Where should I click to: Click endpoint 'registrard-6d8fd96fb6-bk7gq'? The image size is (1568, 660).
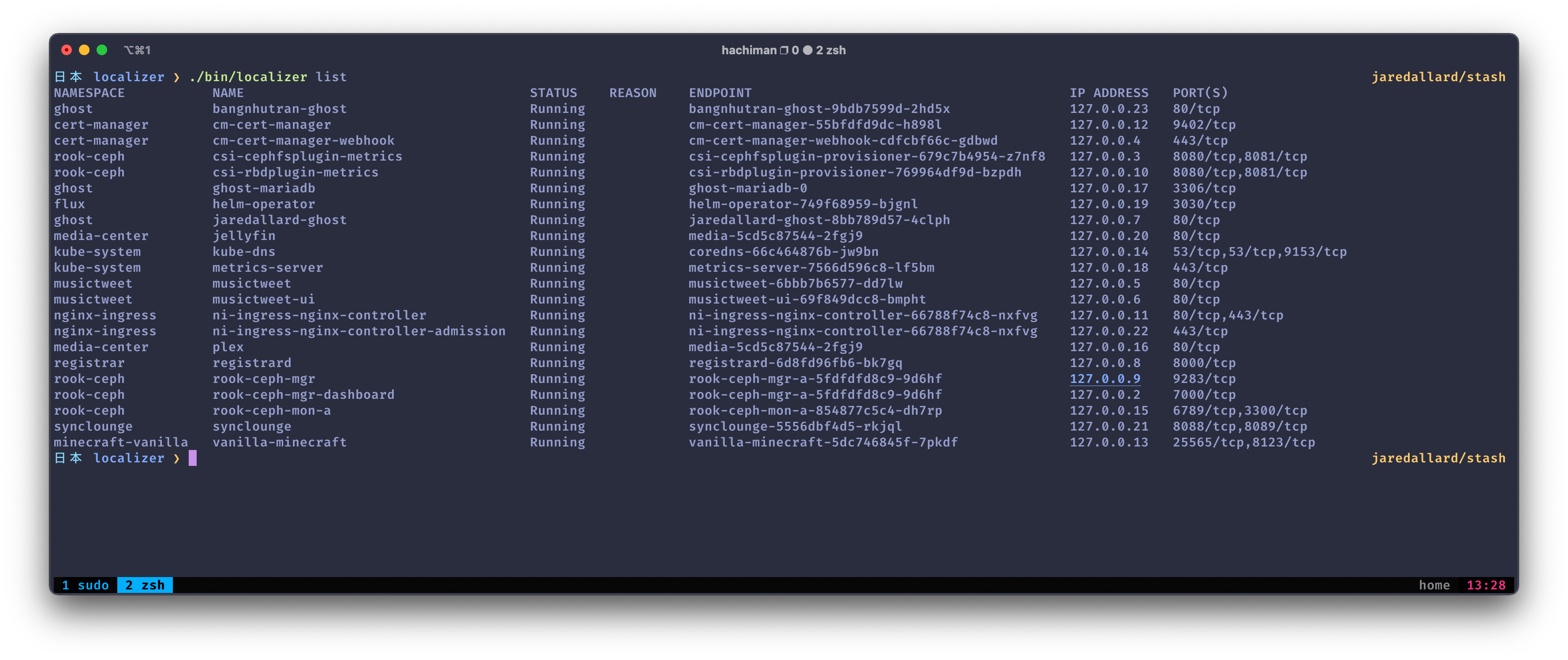pos(795,363)
